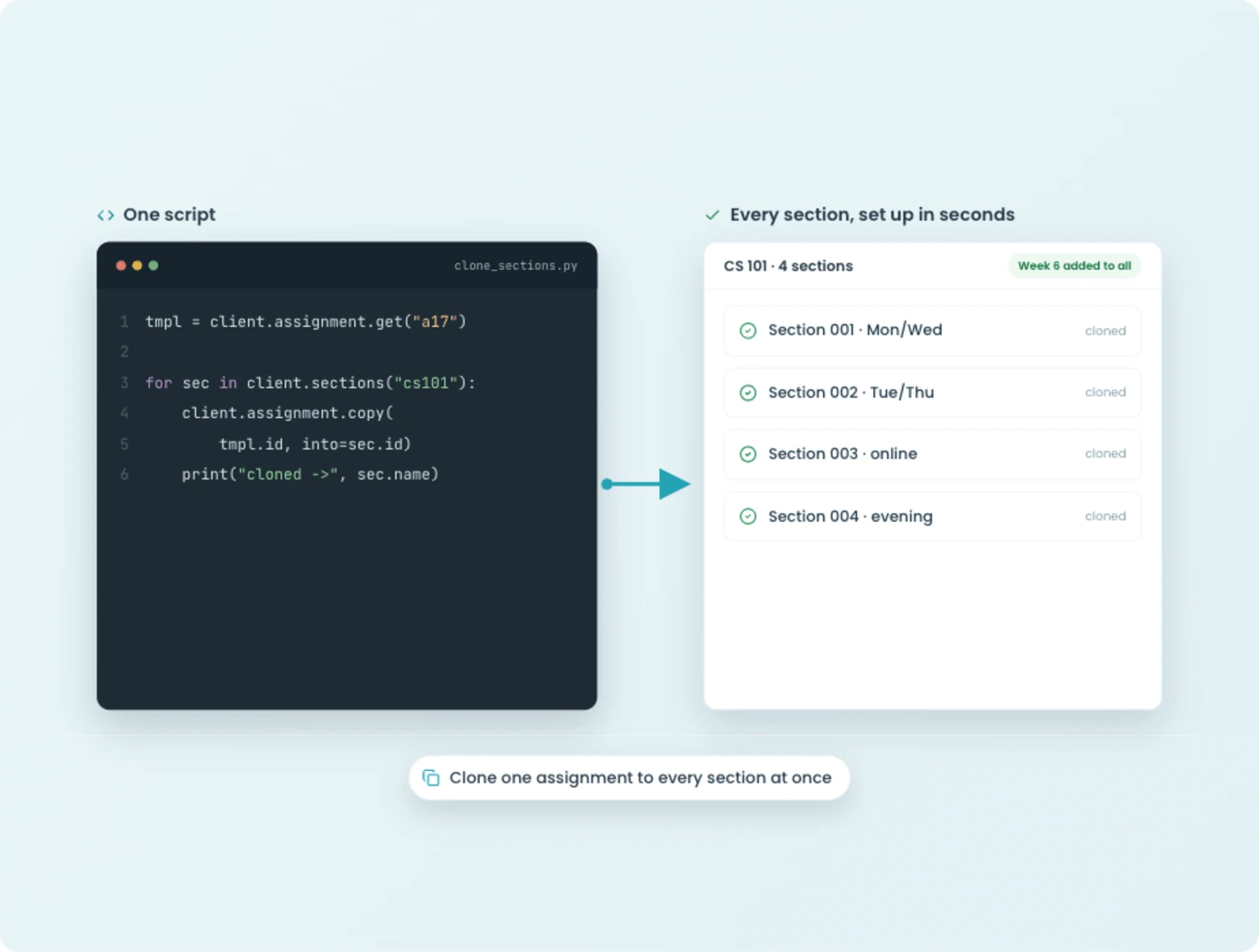Click the check circle icon for Section 001

pyautogui.click(x=748, y=331)
